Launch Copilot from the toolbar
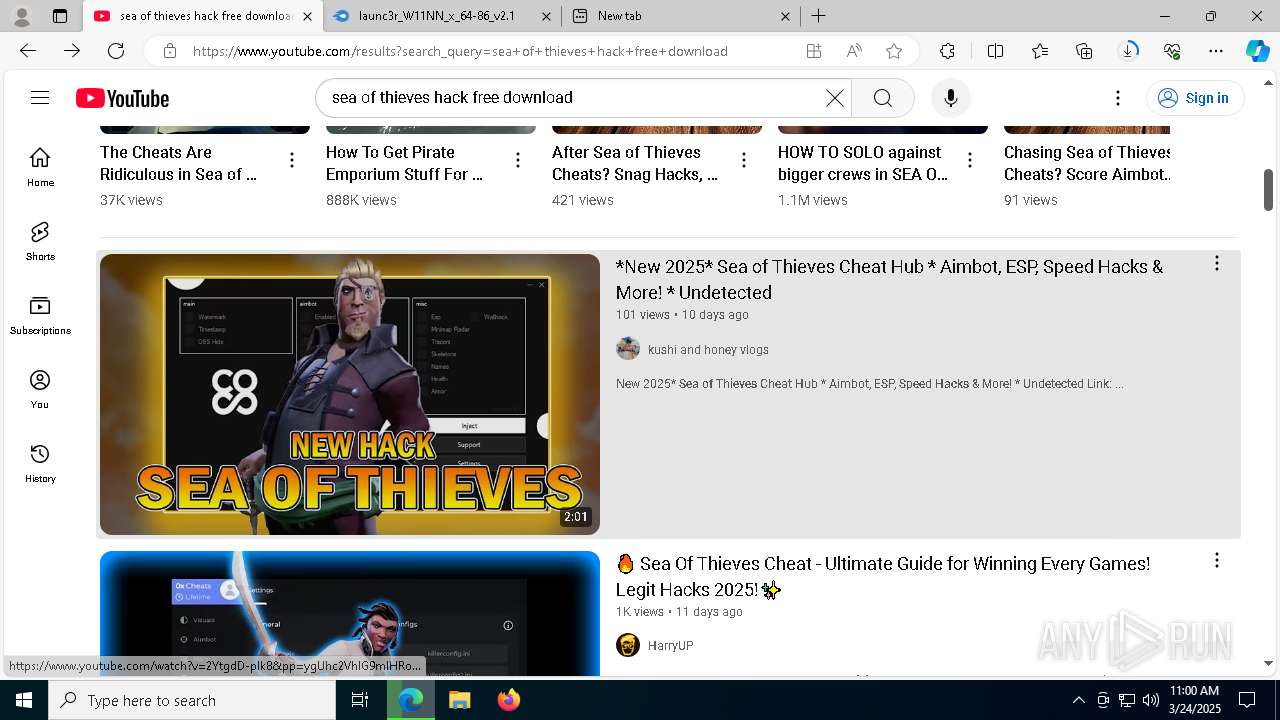The width and height of the screenshot is (1280, 720). coord(1257,51)
